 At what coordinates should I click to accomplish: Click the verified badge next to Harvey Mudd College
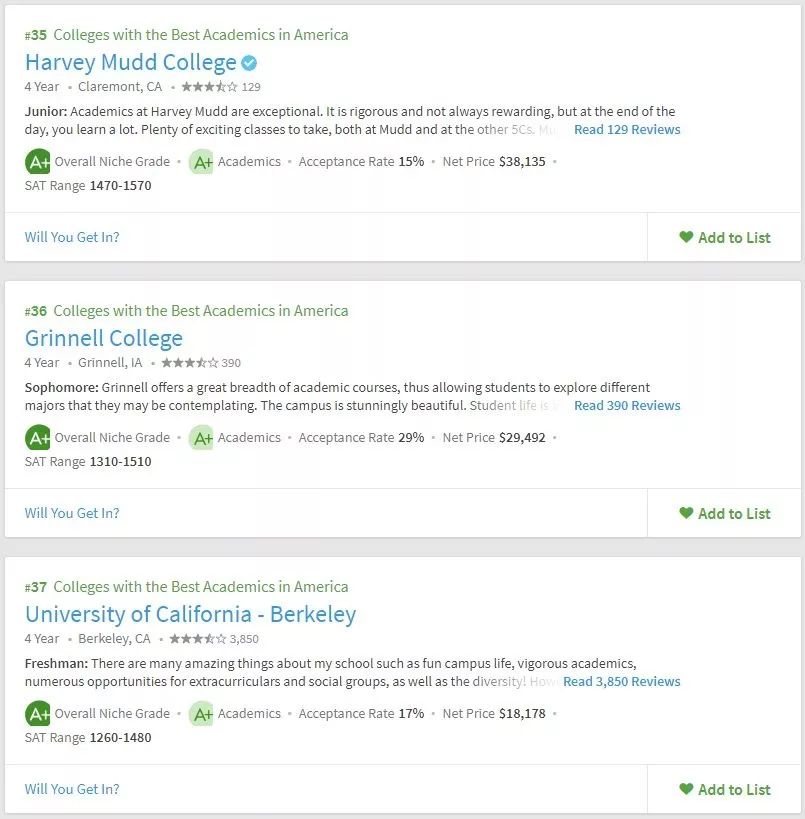[x=250, y=63]
